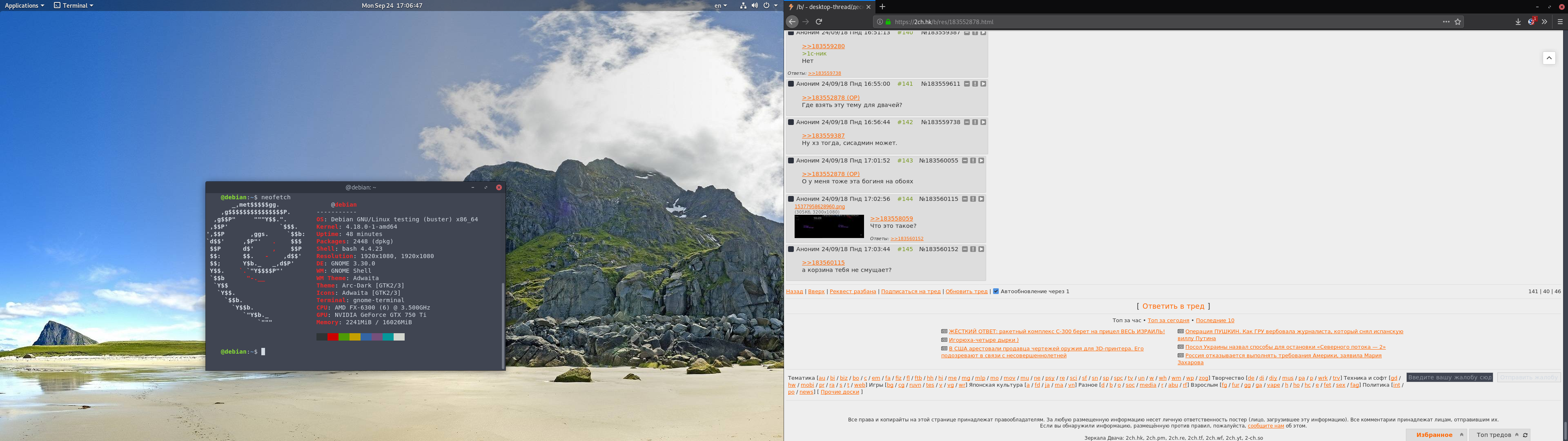Open Прочие доски link
The height and width of the screenshot is (441, 1568).
point(840,392)
